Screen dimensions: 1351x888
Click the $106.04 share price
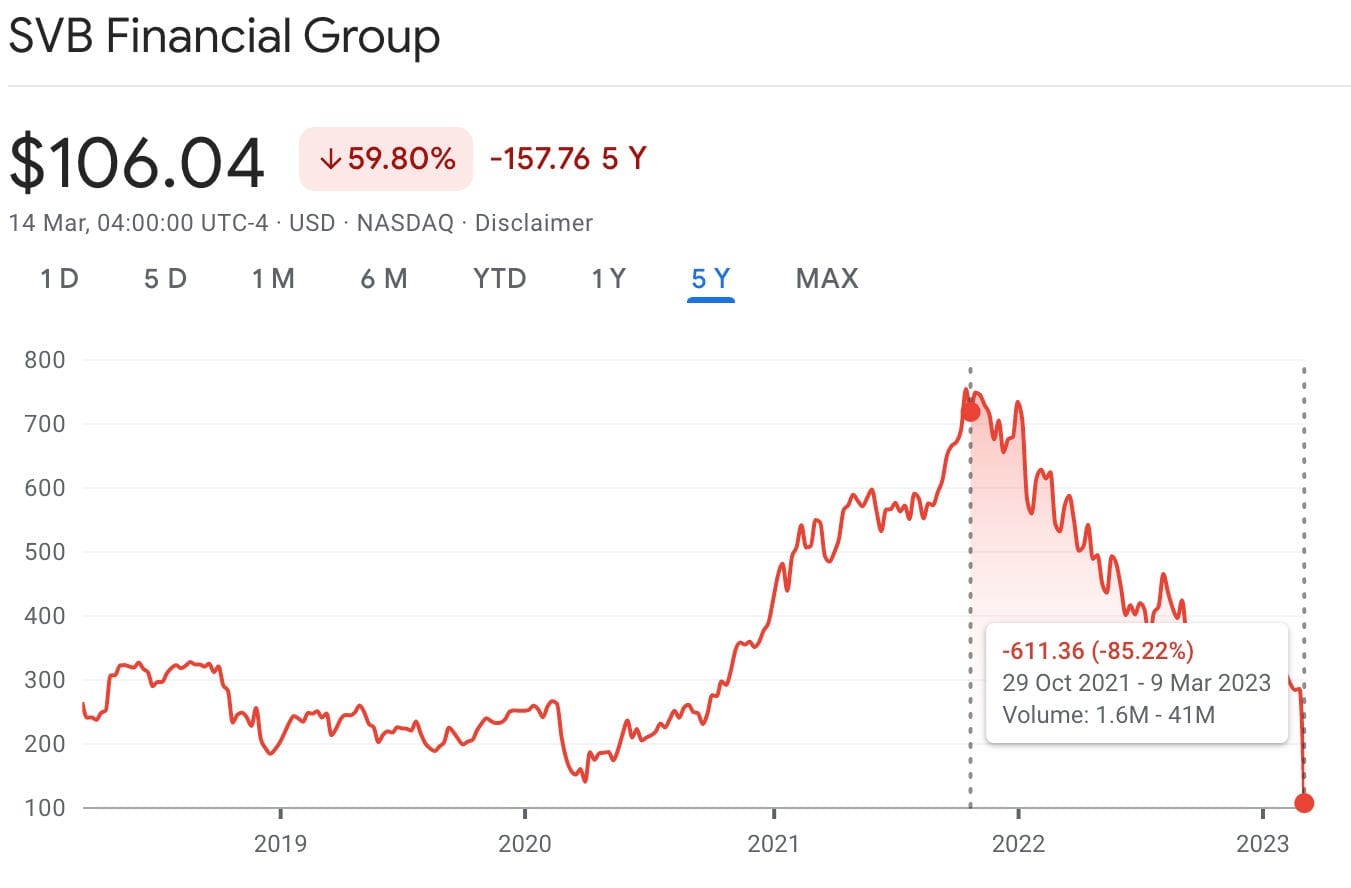[137, 162]
